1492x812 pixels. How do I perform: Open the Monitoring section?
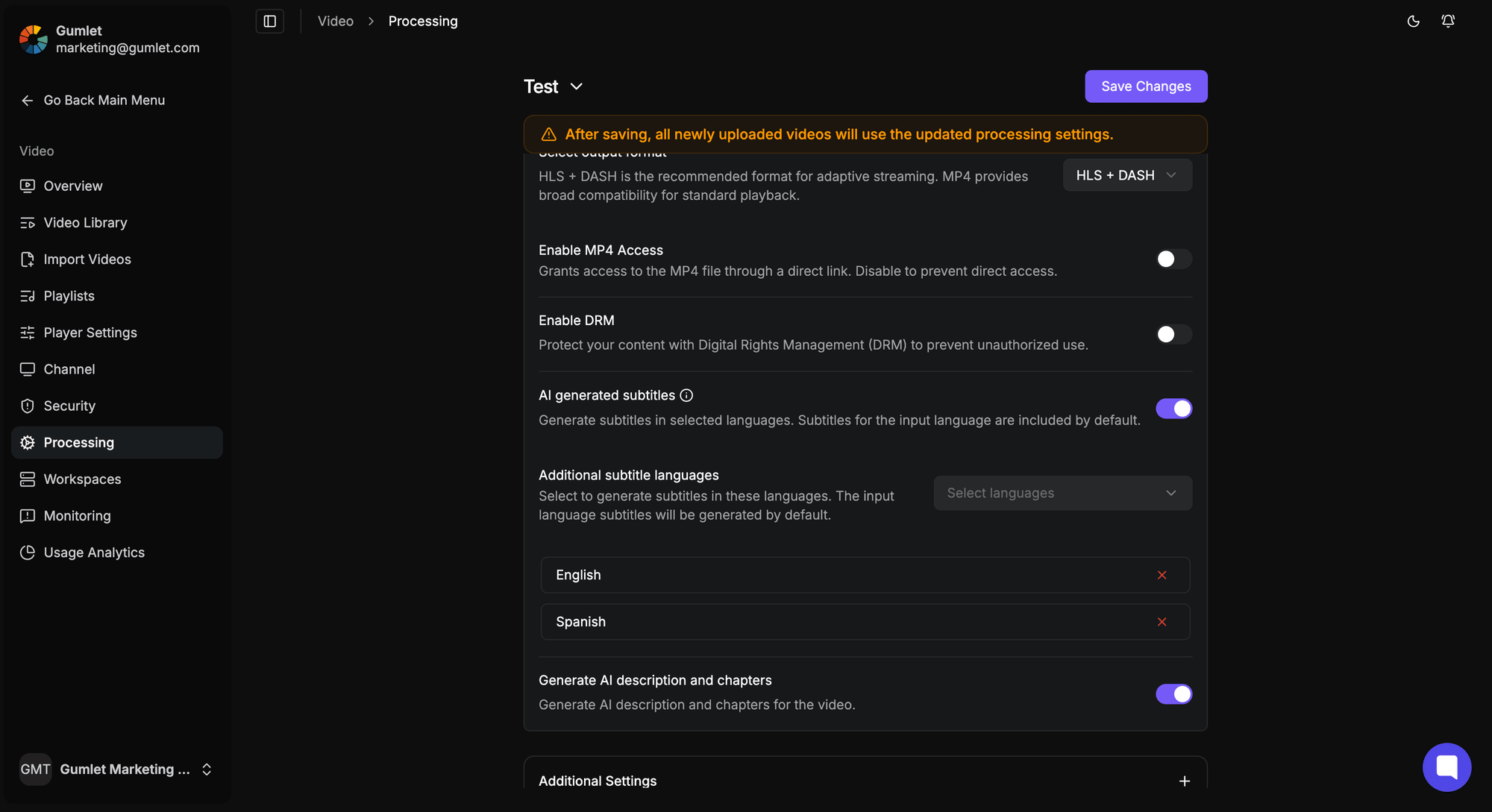point(77,515)
